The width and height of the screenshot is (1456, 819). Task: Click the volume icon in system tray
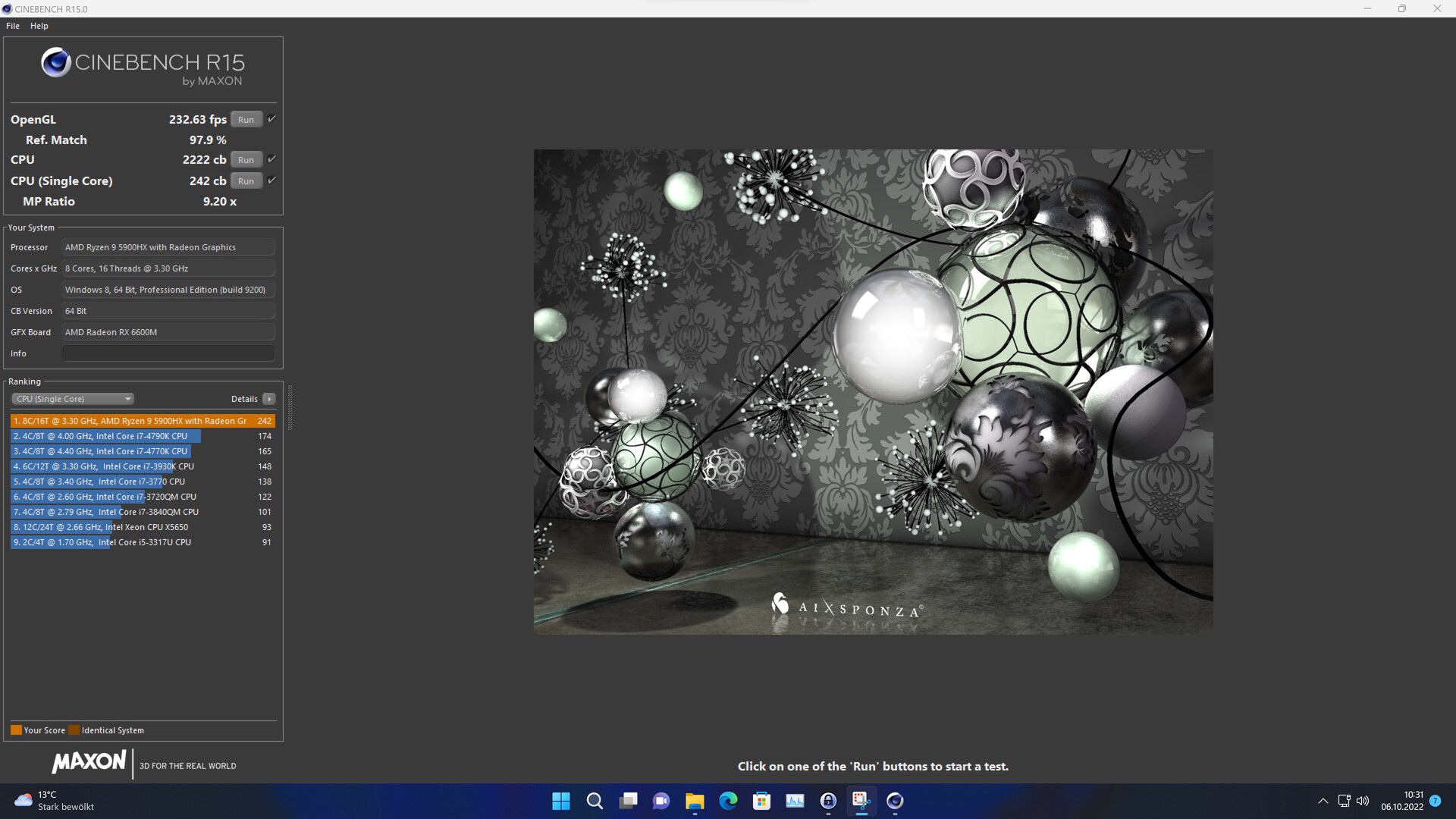1363,801
